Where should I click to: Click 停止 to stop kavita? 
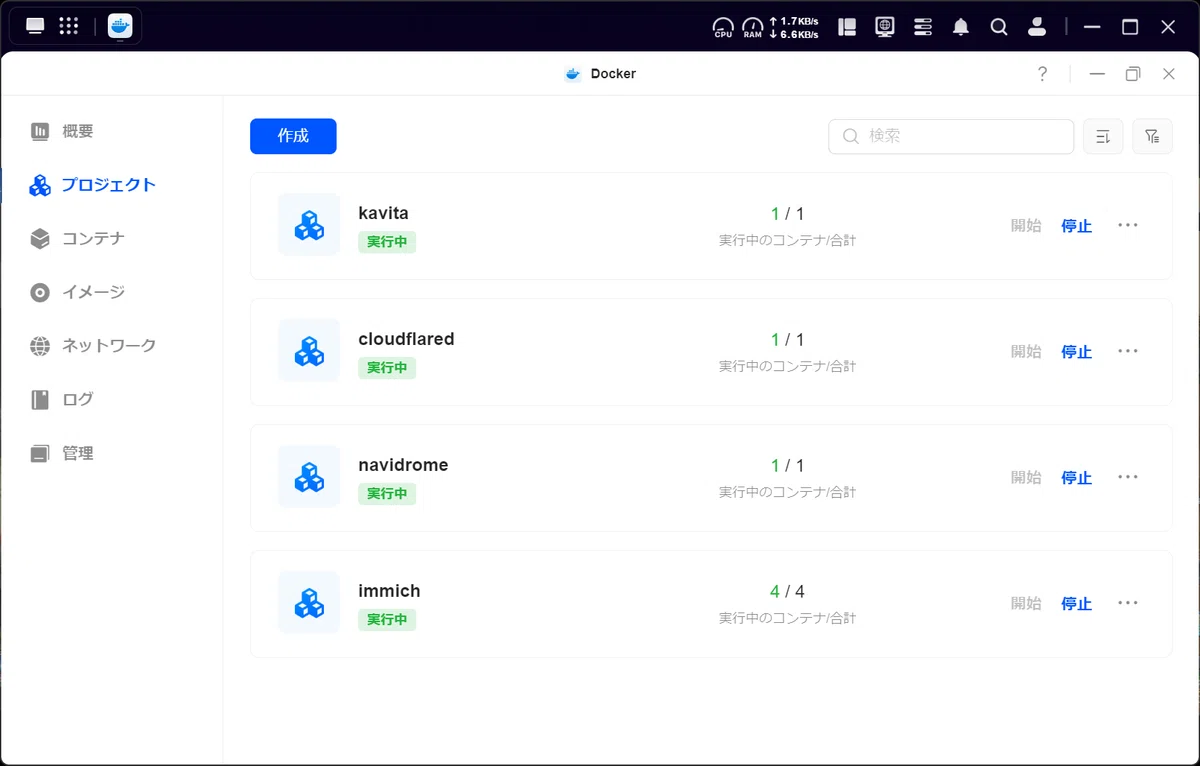click(1076, 226)
